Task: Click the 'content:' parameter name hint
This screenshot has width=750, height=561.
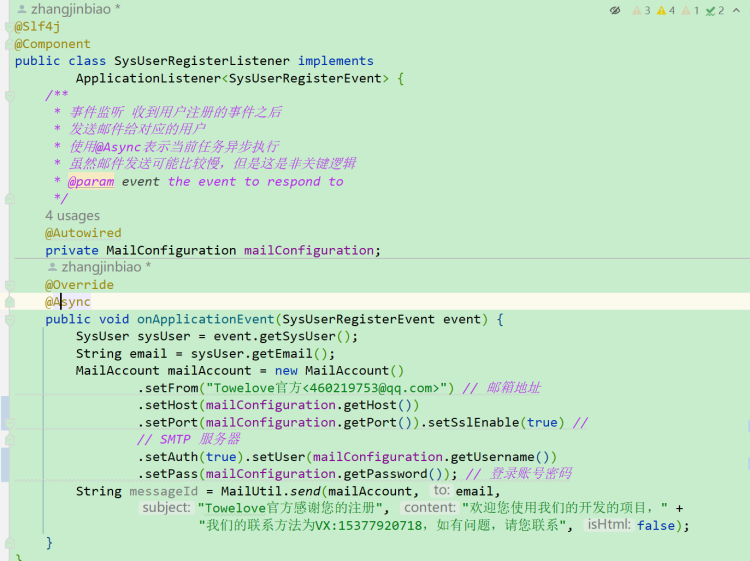Action: (x=430, y=507)
